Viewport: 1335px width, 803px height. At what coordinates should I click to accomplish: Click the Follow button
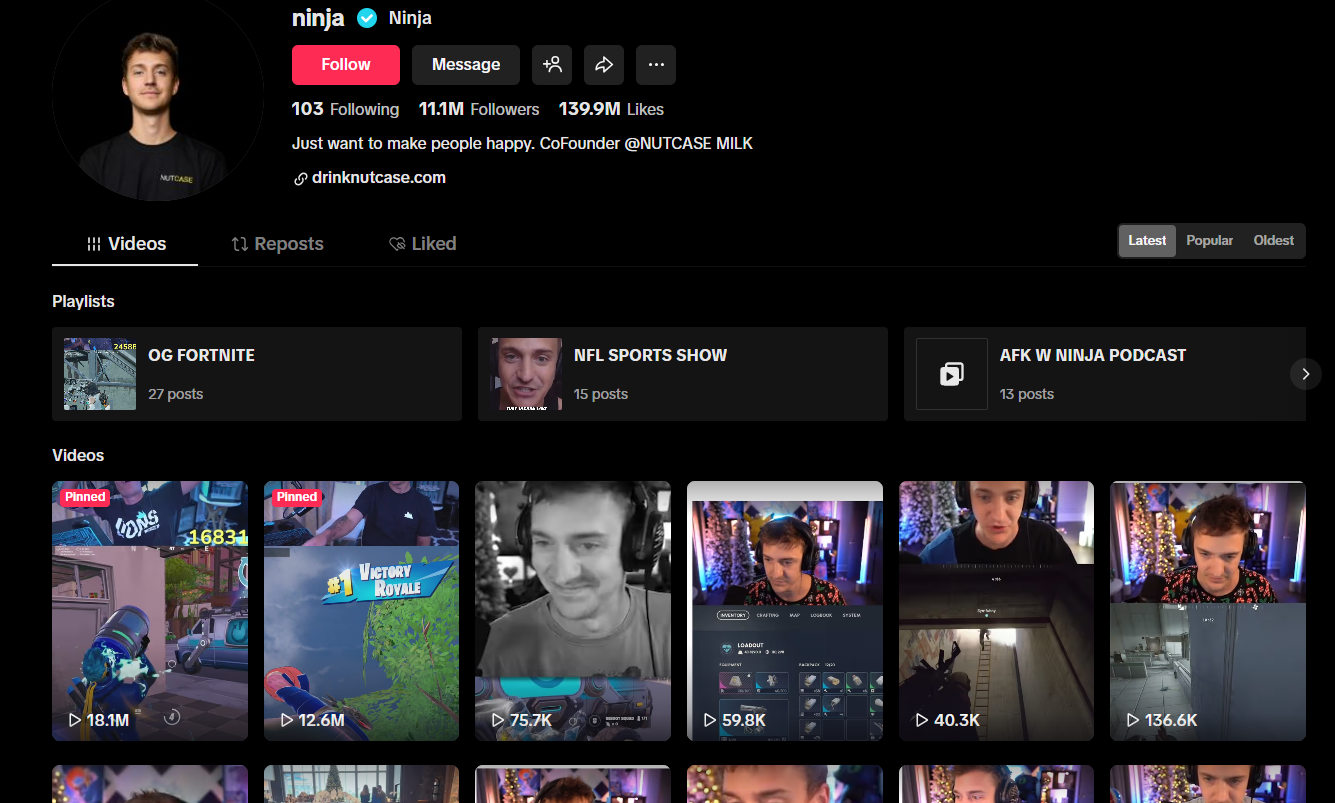[x=345, y=64]
